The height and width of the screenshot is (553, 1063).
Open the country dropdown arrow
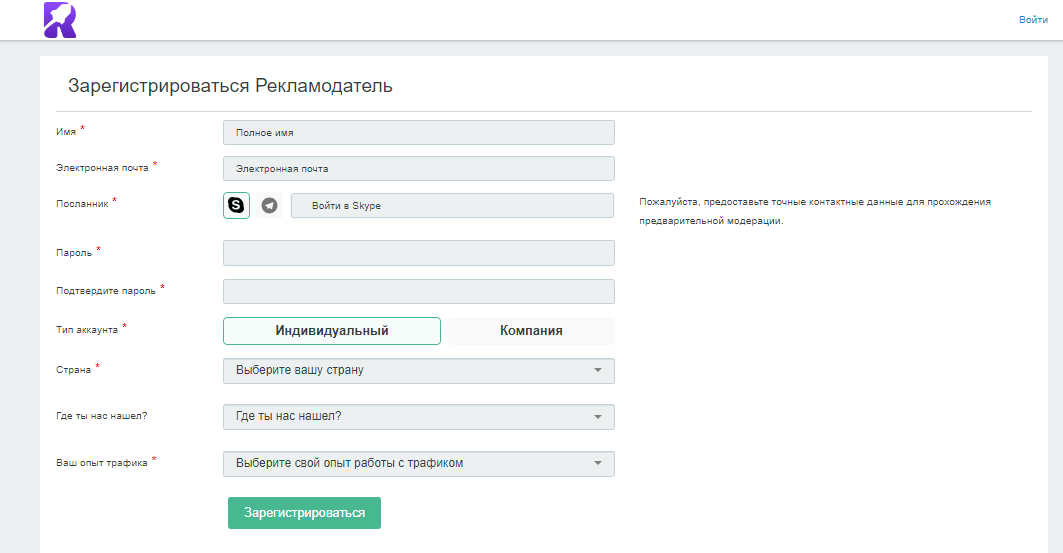(598, 370)
